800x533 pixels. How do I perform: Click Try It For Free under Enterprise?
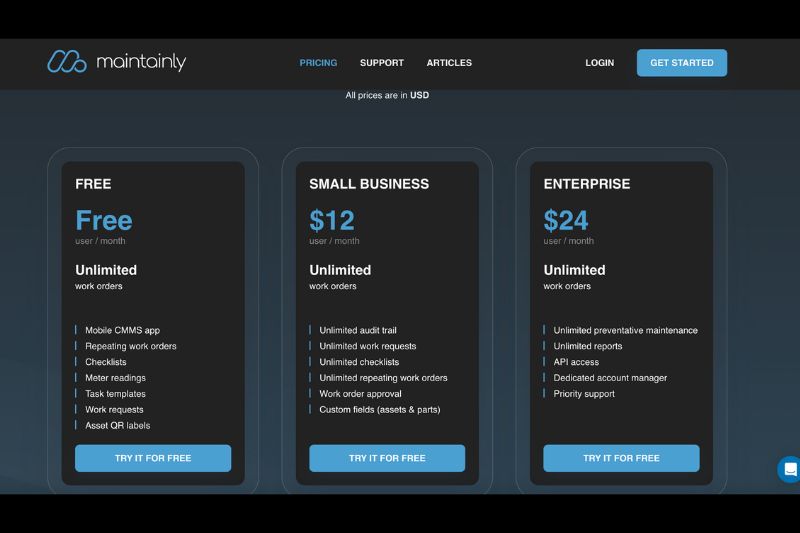pos(621,458)
